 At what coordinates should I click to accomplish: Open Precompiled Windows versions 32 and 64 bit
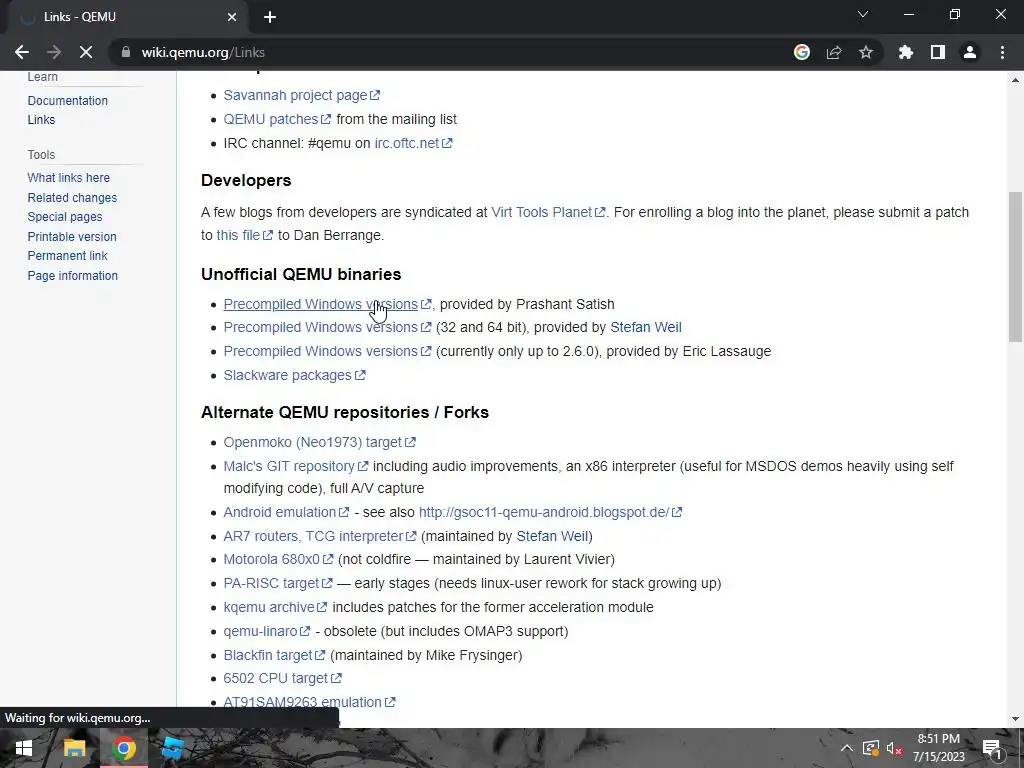tap(327, 327)
